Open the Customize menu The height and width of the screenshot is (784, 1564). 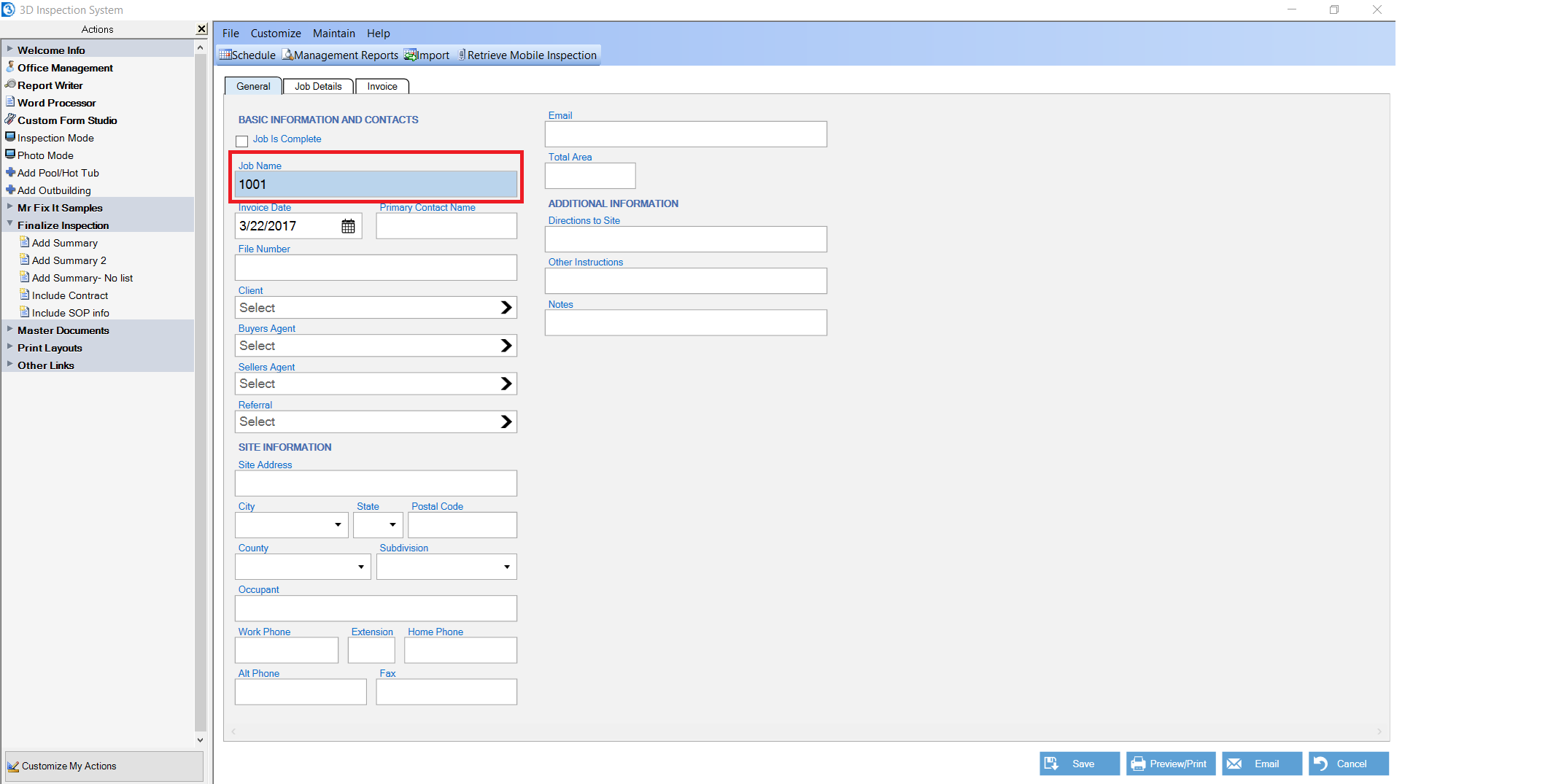(x=276, y=34)
